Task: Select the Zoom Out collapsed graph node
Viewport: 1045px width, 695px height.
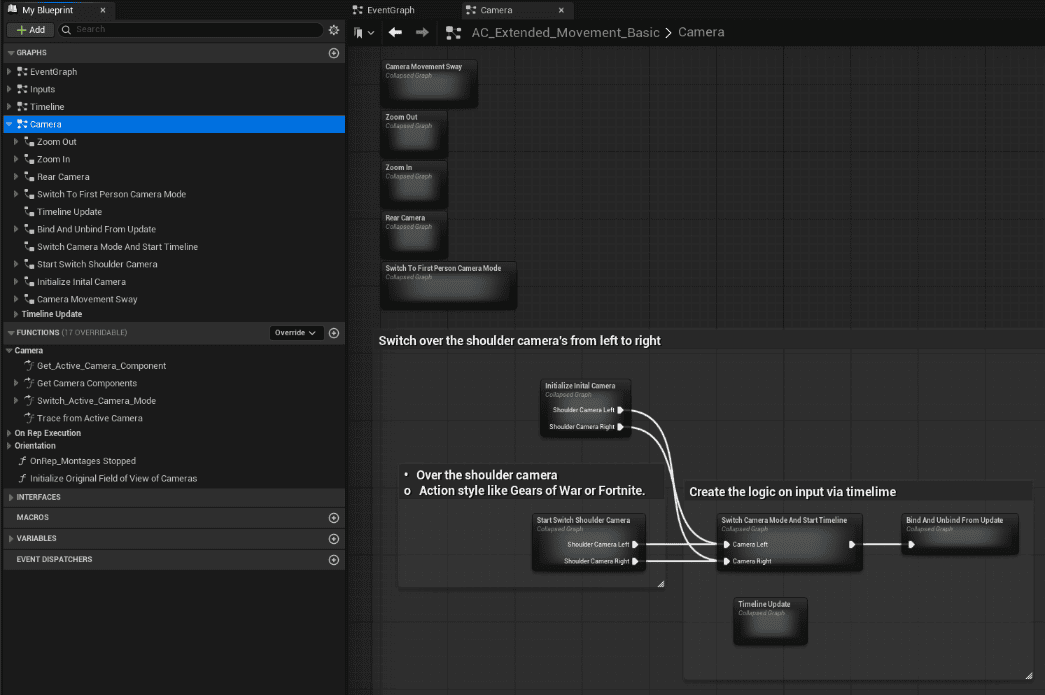Action: click(x=414, y=134)
